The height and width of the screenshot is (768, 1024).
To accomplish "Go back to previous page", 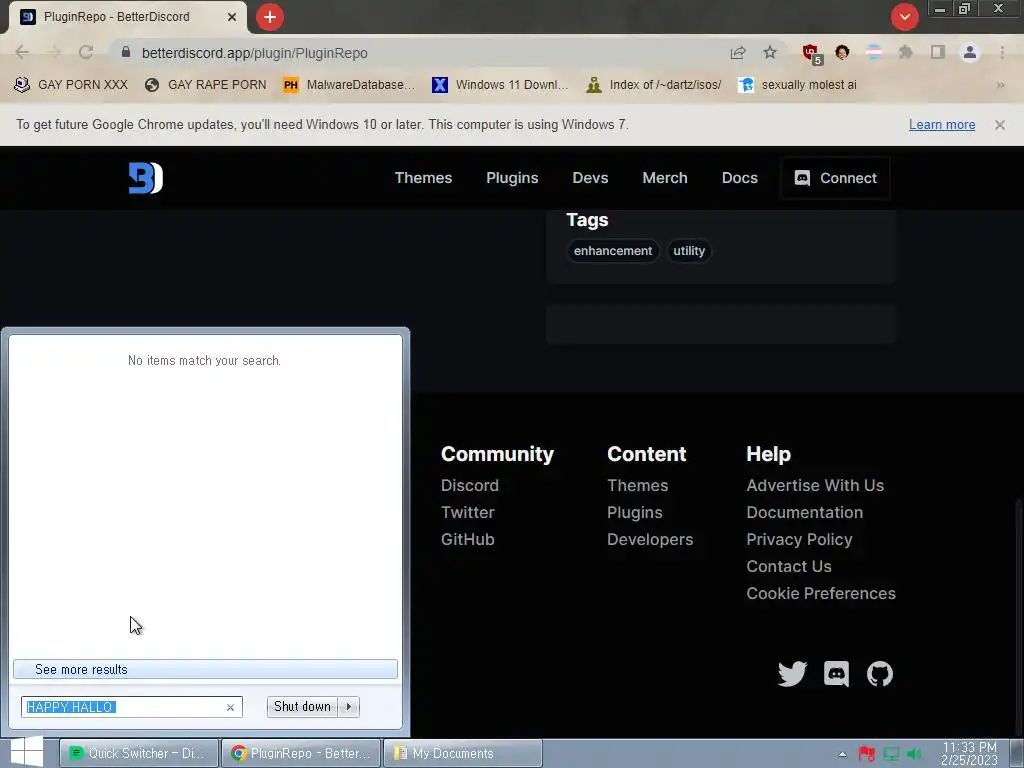I will 22,52.
